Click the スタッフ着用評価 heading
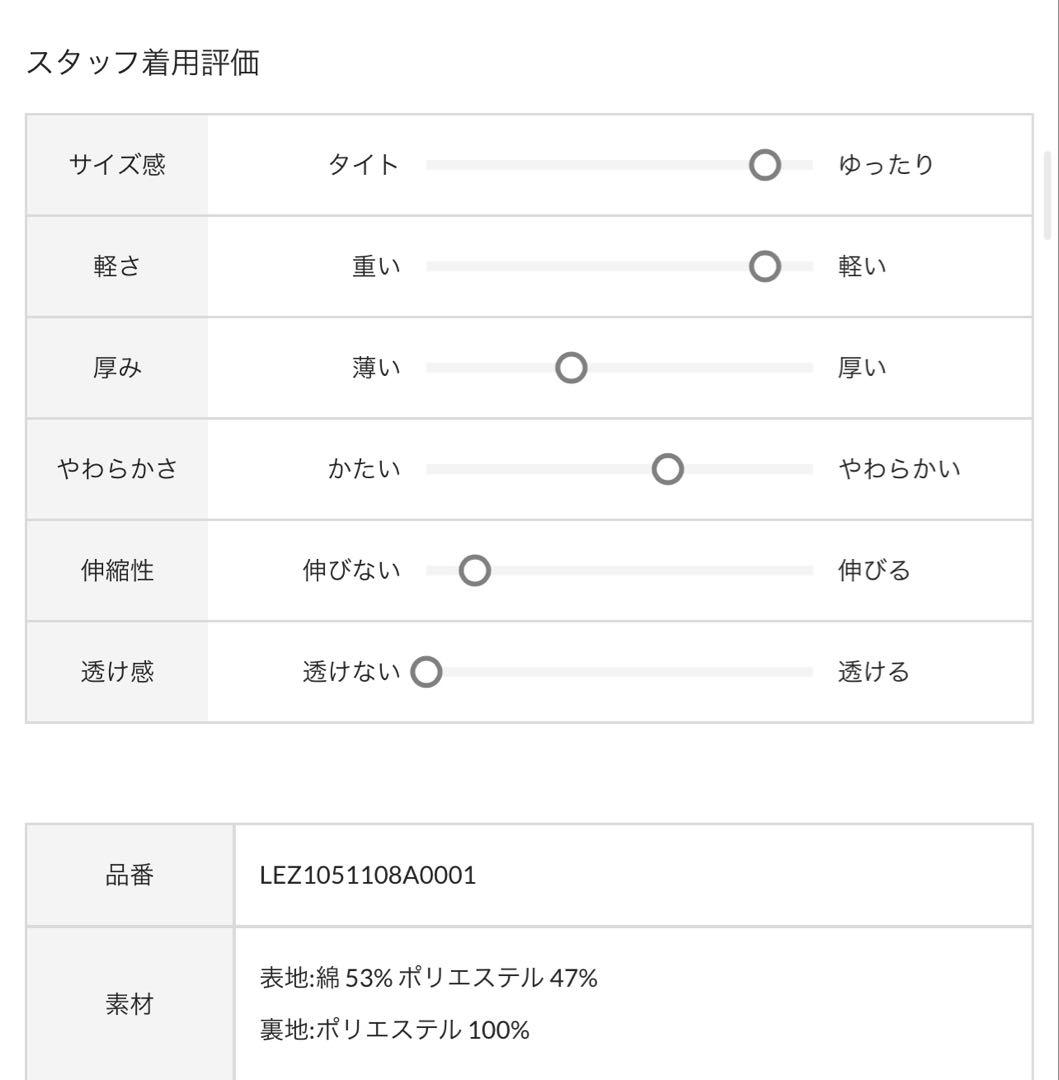This screenshot has width=1059, height=1080. pos(143,63)
